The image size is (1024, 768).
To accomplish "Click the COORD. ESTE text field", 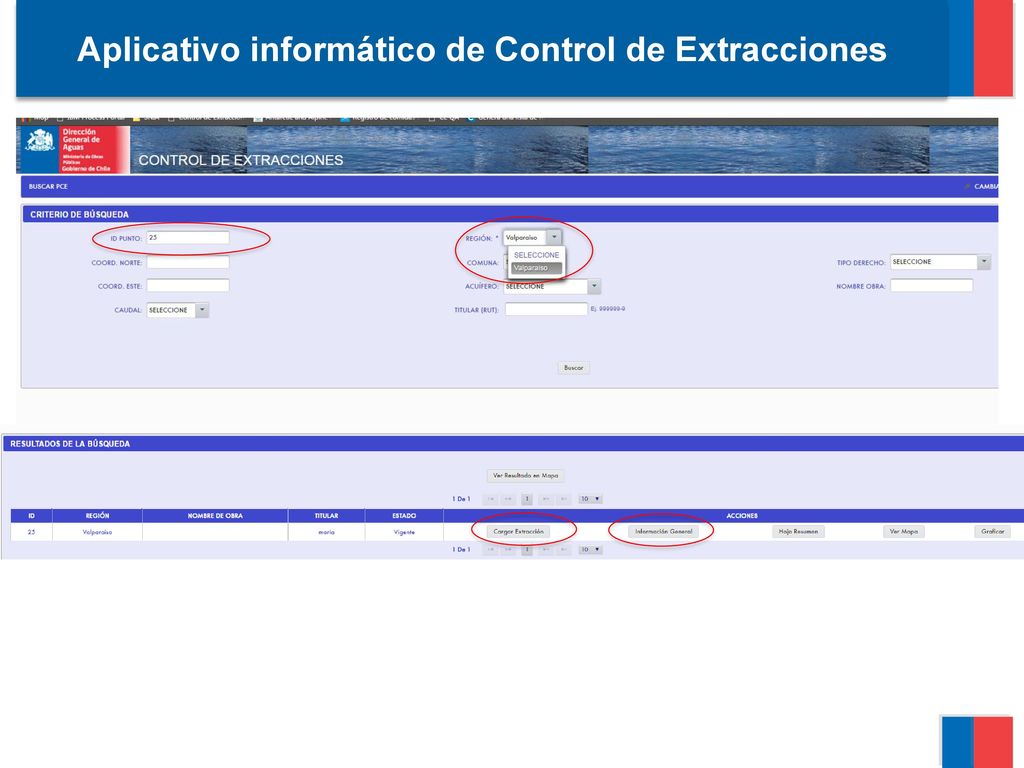I will point(188,286).
